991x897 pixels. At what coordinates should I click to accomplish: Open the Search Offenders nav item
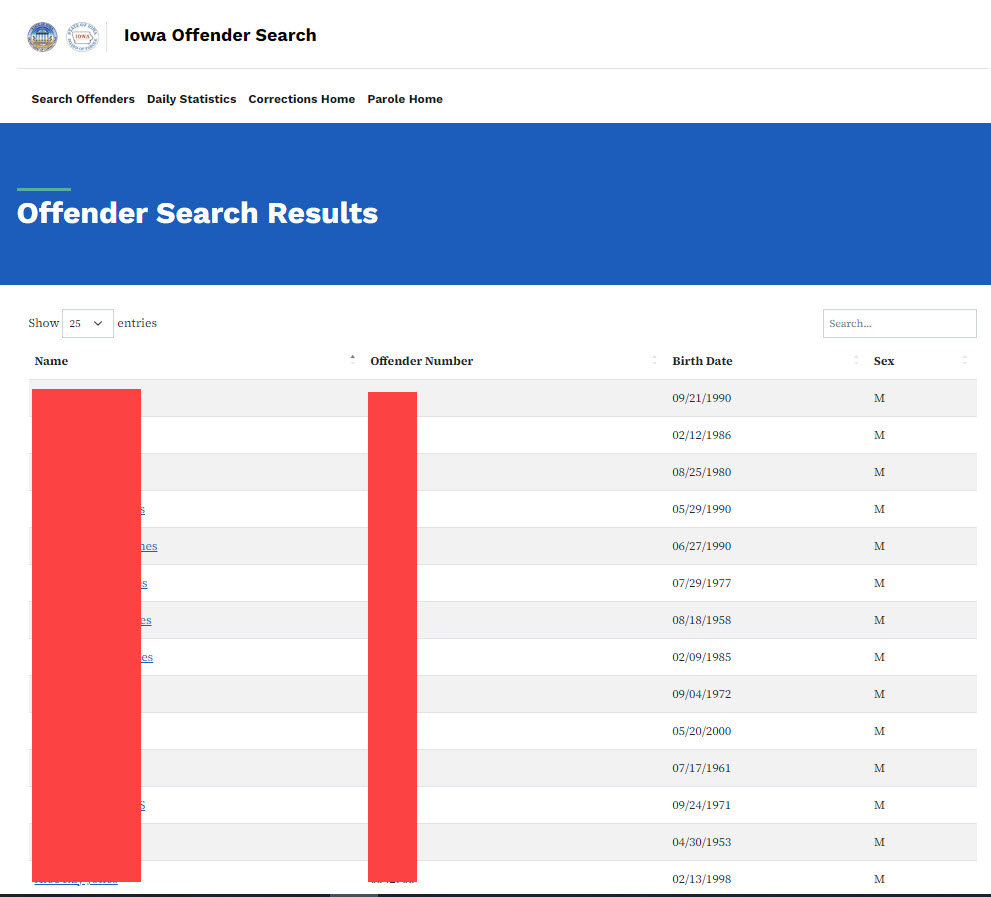[83, 99]
